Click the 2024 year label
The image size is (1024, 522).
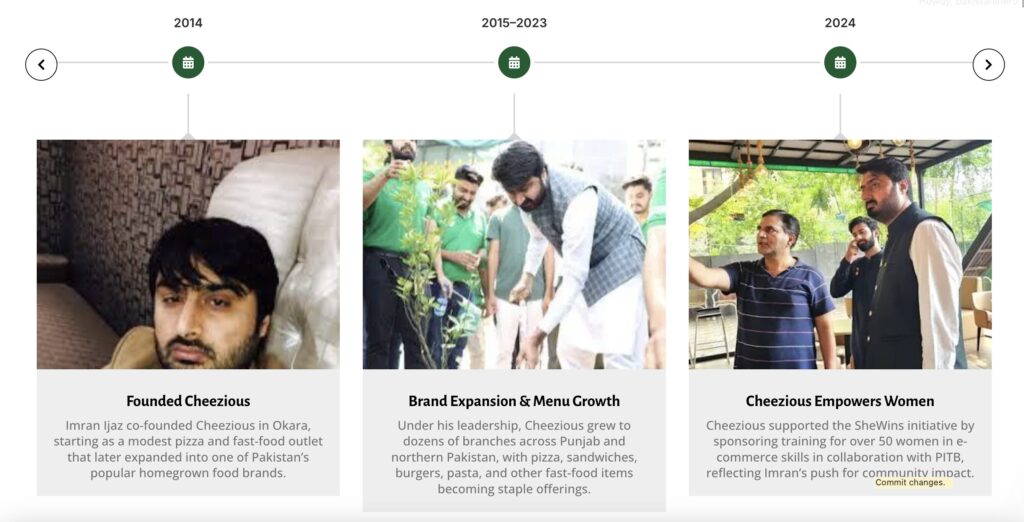click(x=840, y=23)
